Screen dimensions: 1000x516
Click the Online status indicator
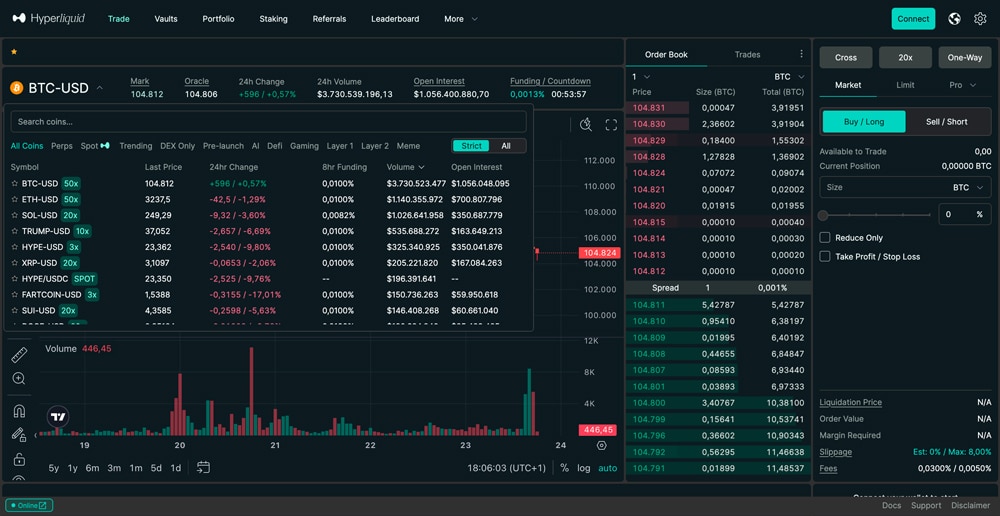point(31,506)
